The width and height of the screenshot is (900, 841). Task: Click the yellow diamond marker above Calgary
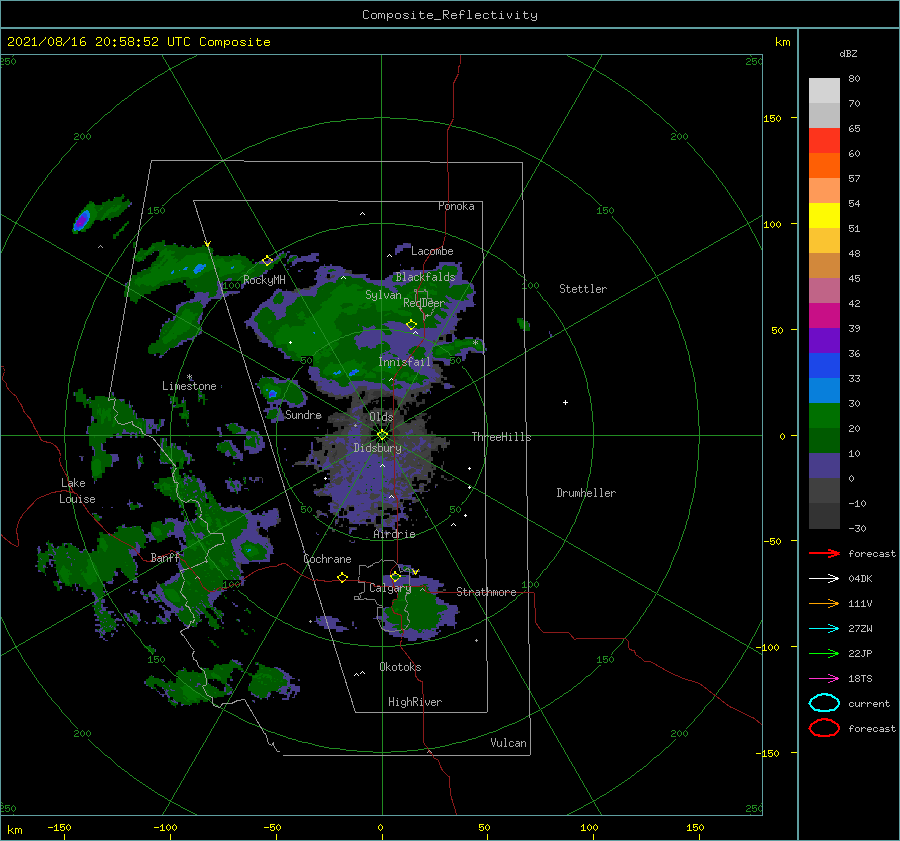pyautogui.click(x=395, y=576)
